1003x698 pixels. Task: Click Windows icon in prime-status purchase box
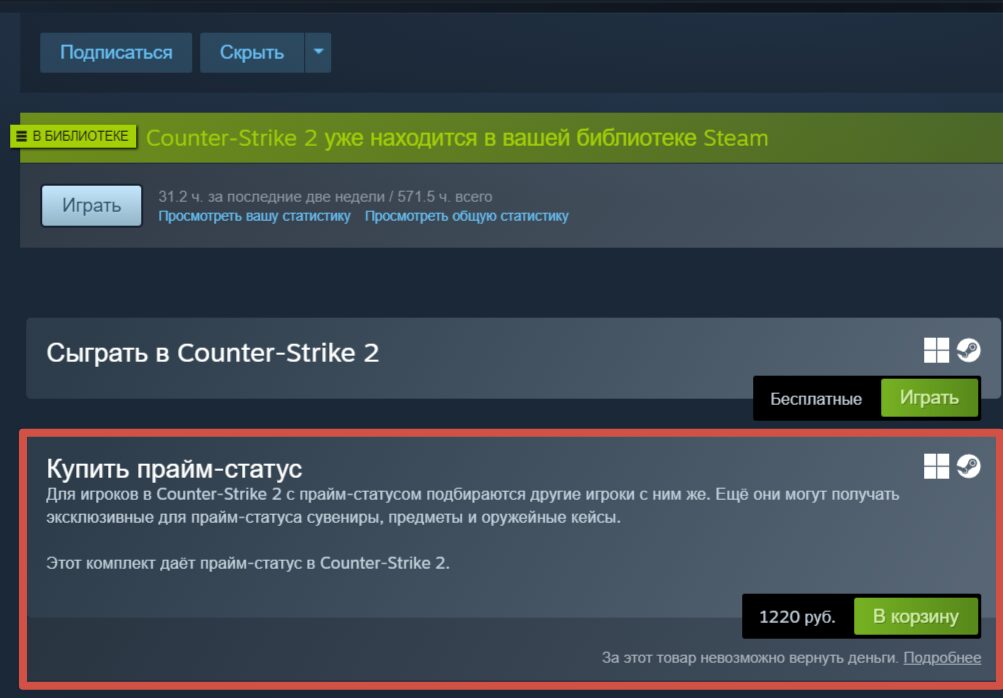(936, 466)
